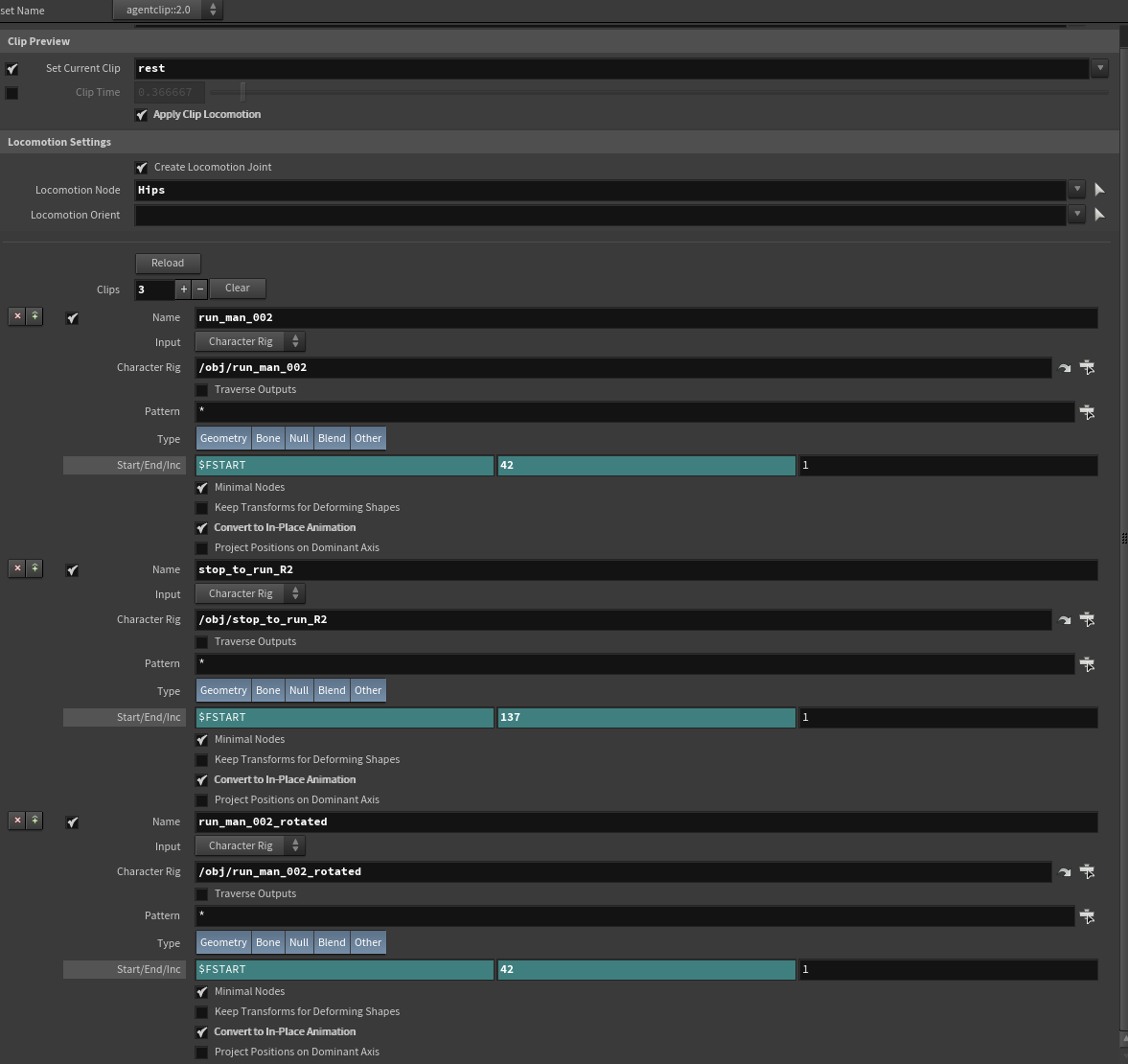This screenshot has height=1064, width=1128.
Task: Disable the run_man_002_rotated clip enable checkbox
Action: pyautogui.click(x=72, y=822)
